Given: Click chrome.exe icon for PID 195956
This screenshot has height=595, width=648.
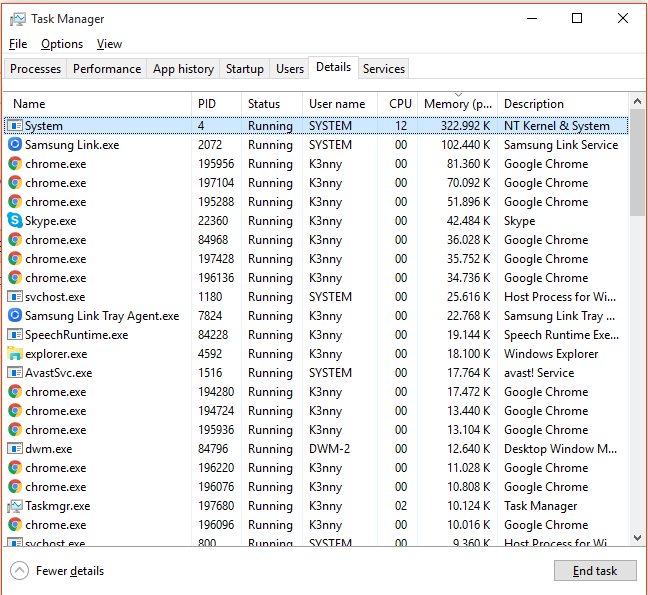Looking at the screenshot, I should pos(15,164).
